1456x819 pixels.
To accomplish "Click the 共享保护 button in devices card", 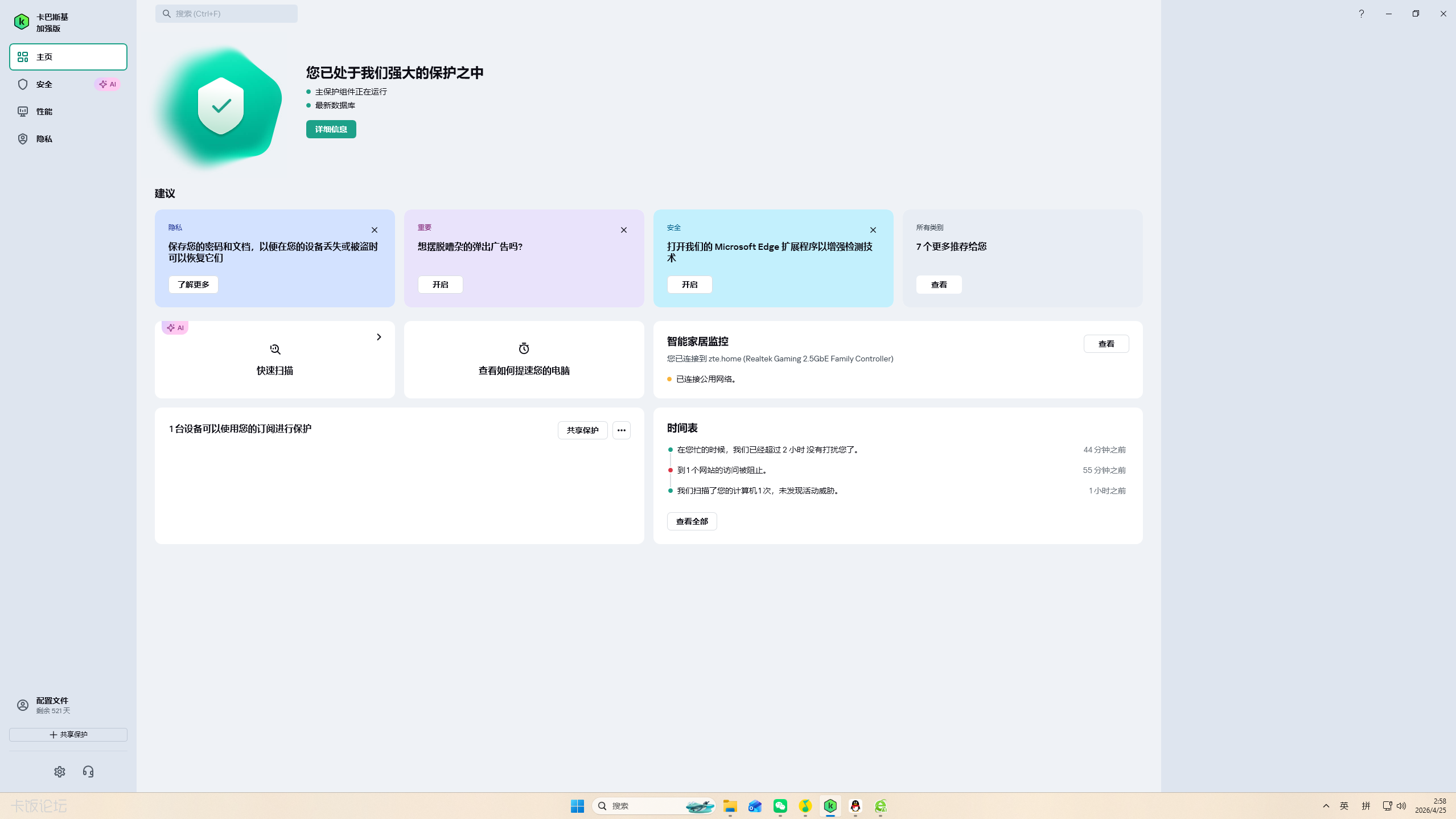I will tap(583, 430).
